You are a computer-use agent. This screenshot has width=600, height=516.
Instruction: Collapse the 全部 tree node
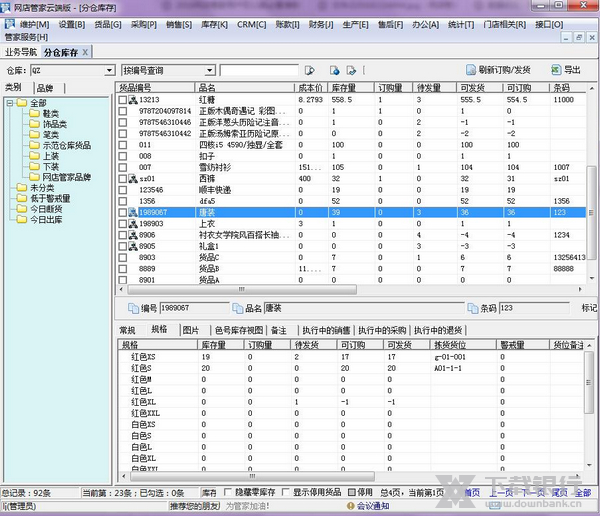point(10,103)
